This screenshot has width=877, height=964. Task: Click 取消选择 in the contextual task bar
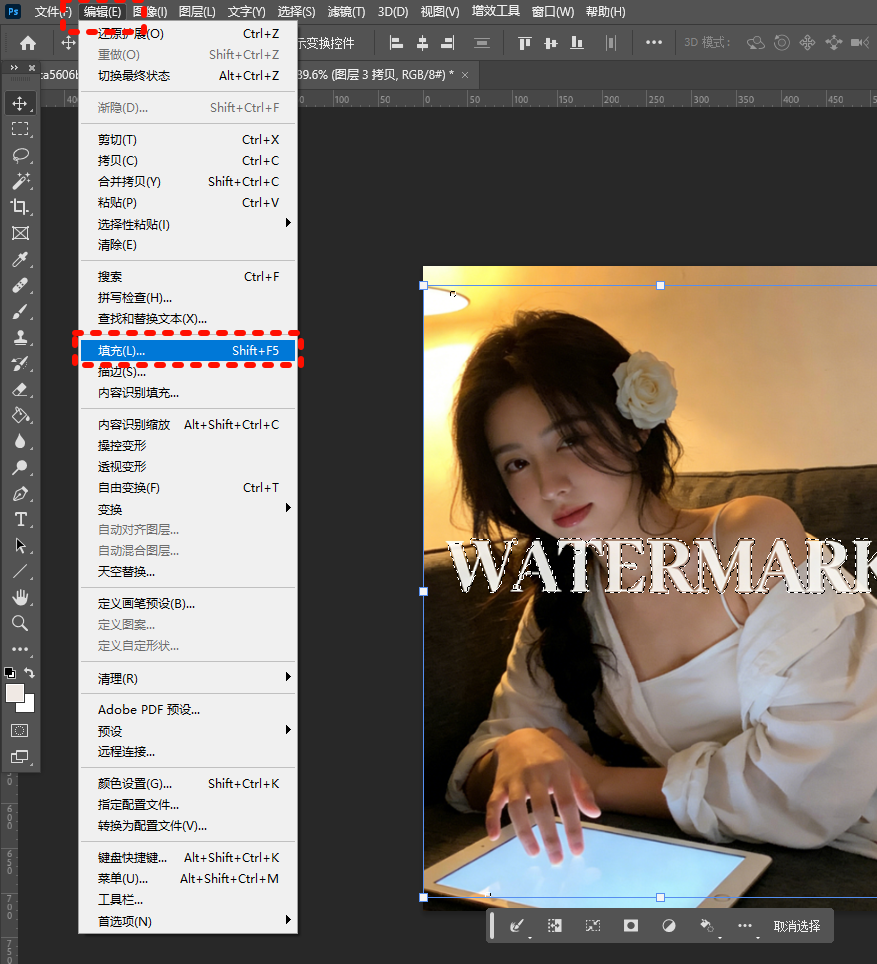point(796,926)
